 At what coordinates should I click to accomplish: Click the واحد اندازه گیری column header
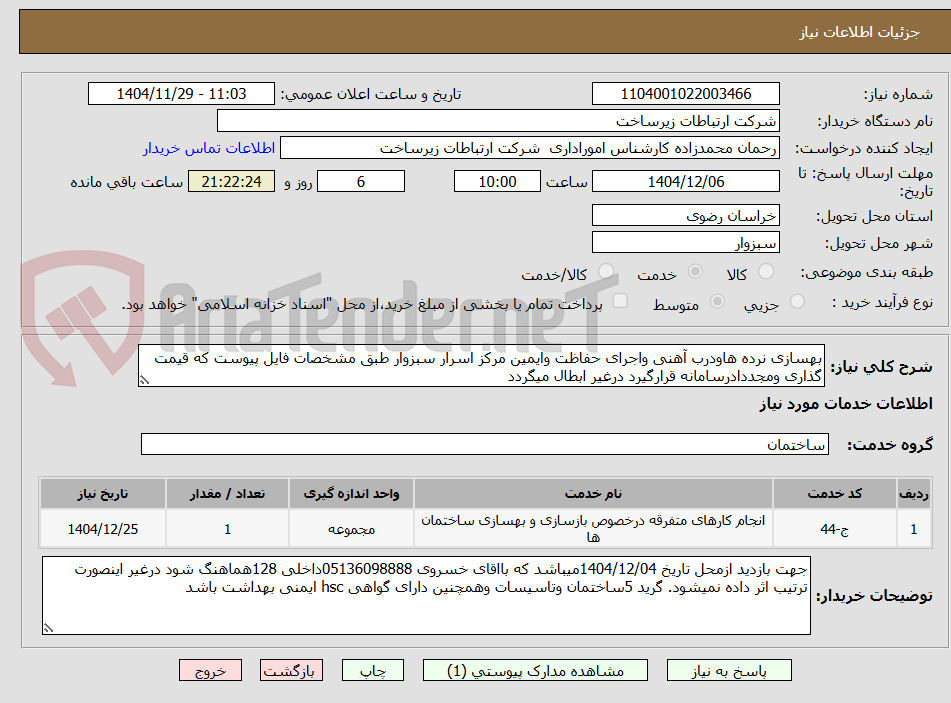pyautogui.click(x=351, y=494)
